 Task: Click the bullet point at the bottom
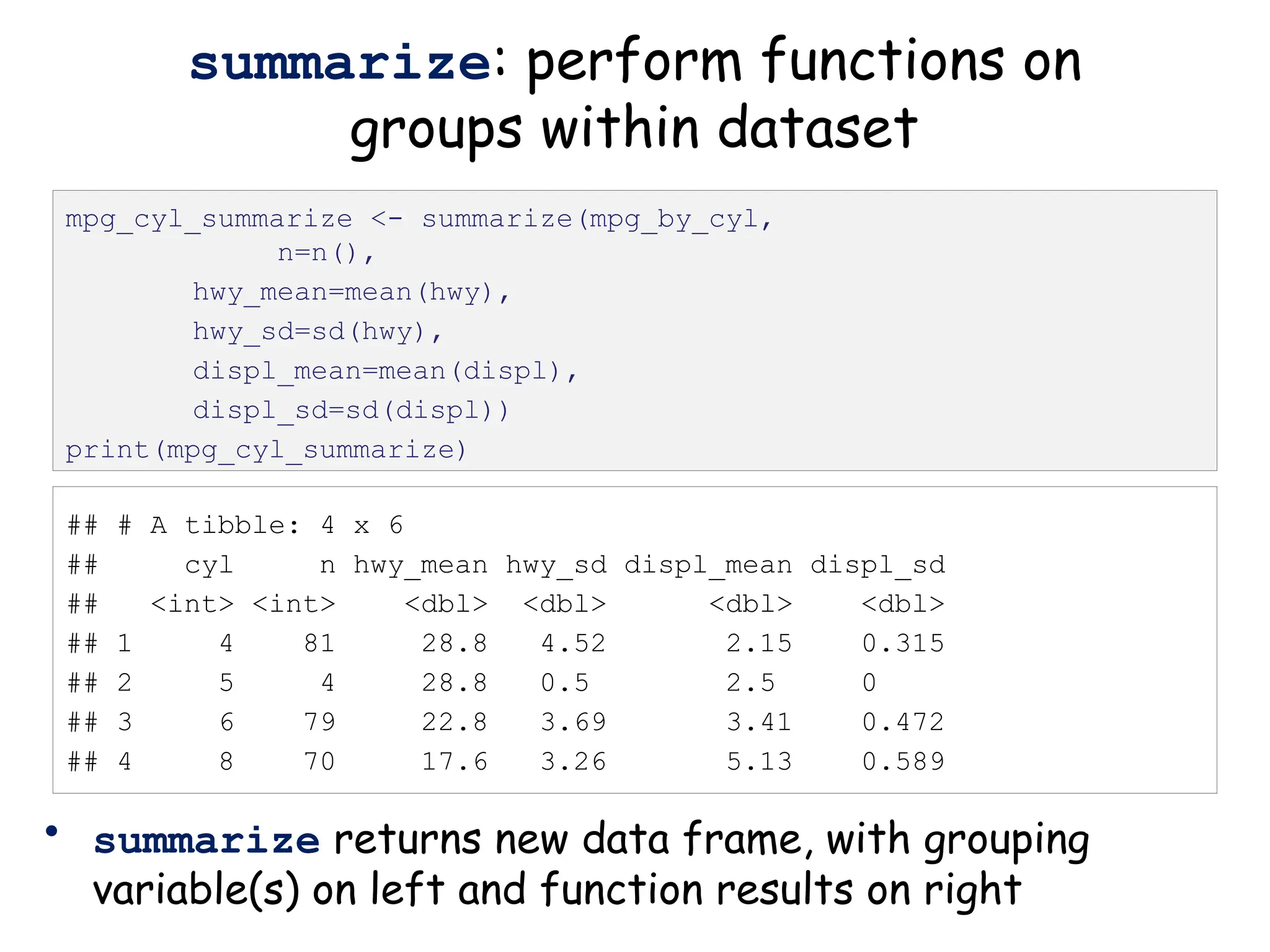coord(51,831)
